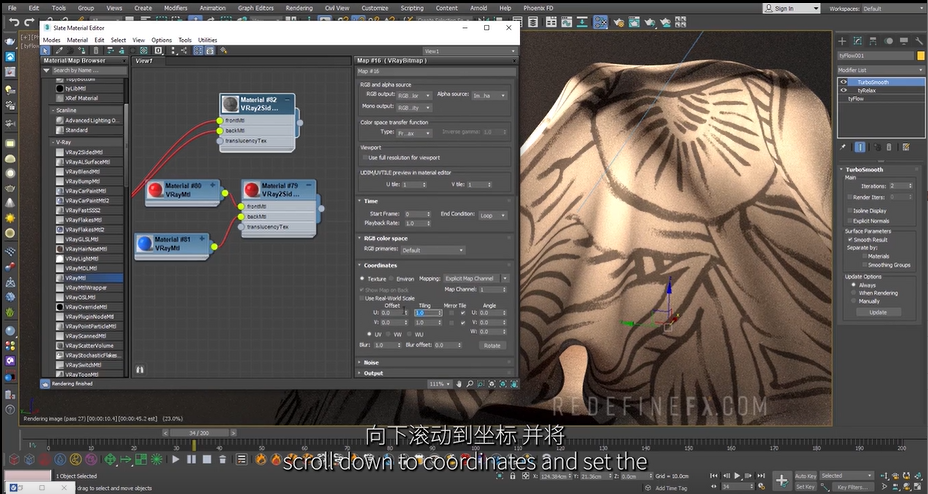
Task: Click the flashlight icon at end of Slate toolbar
Action: [223, 51]
